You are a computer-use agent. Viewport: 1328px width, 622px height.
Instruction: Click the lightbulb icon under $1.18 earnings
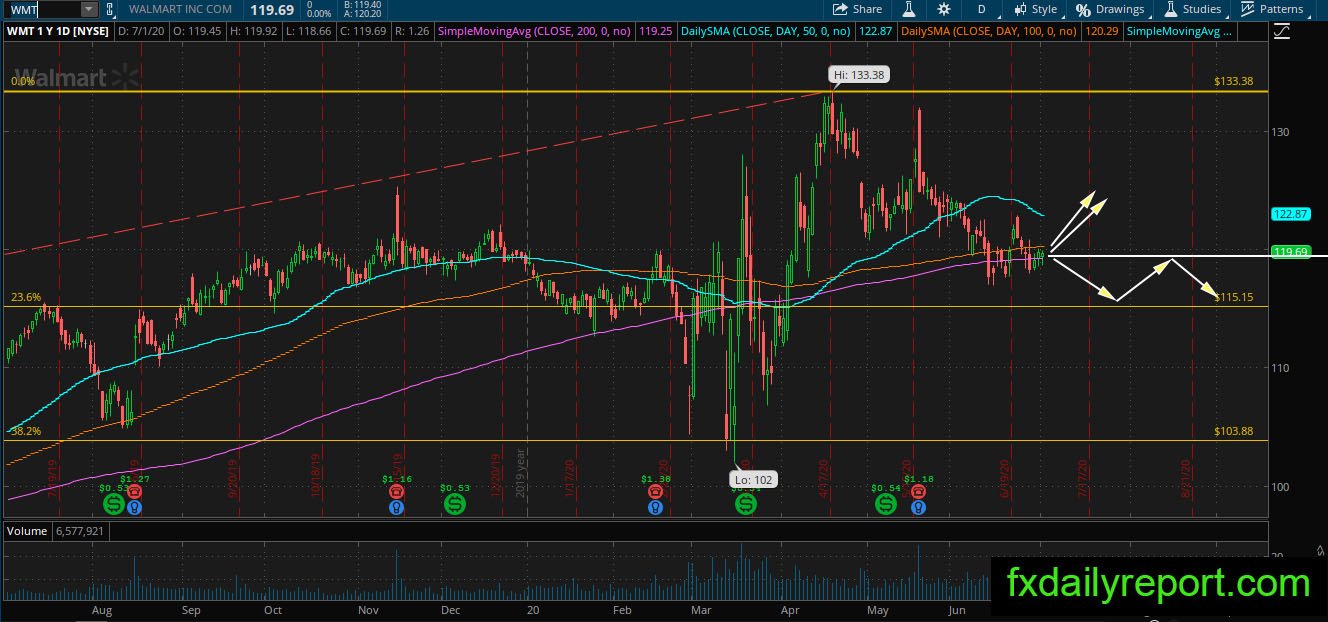click(917, 507)
